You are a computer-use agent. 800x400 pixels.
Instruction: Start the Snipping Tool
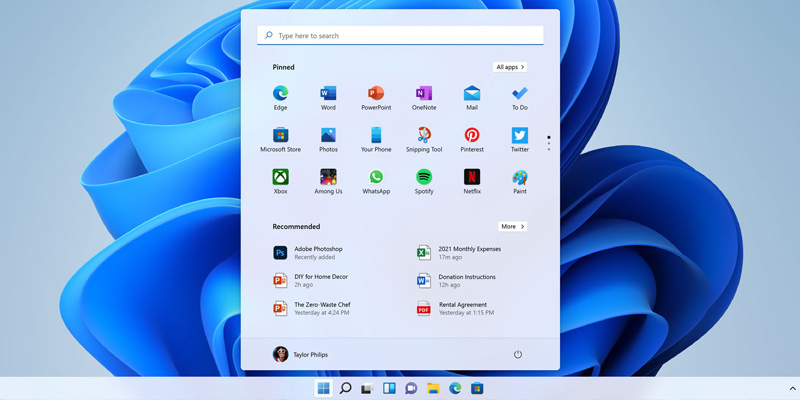(424, 136)
